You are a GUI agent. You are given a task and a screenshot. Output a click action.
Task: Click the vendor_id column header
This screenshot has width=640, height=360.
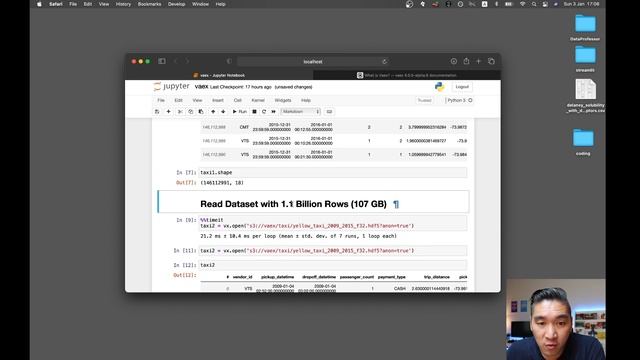(x=242, y=277)
